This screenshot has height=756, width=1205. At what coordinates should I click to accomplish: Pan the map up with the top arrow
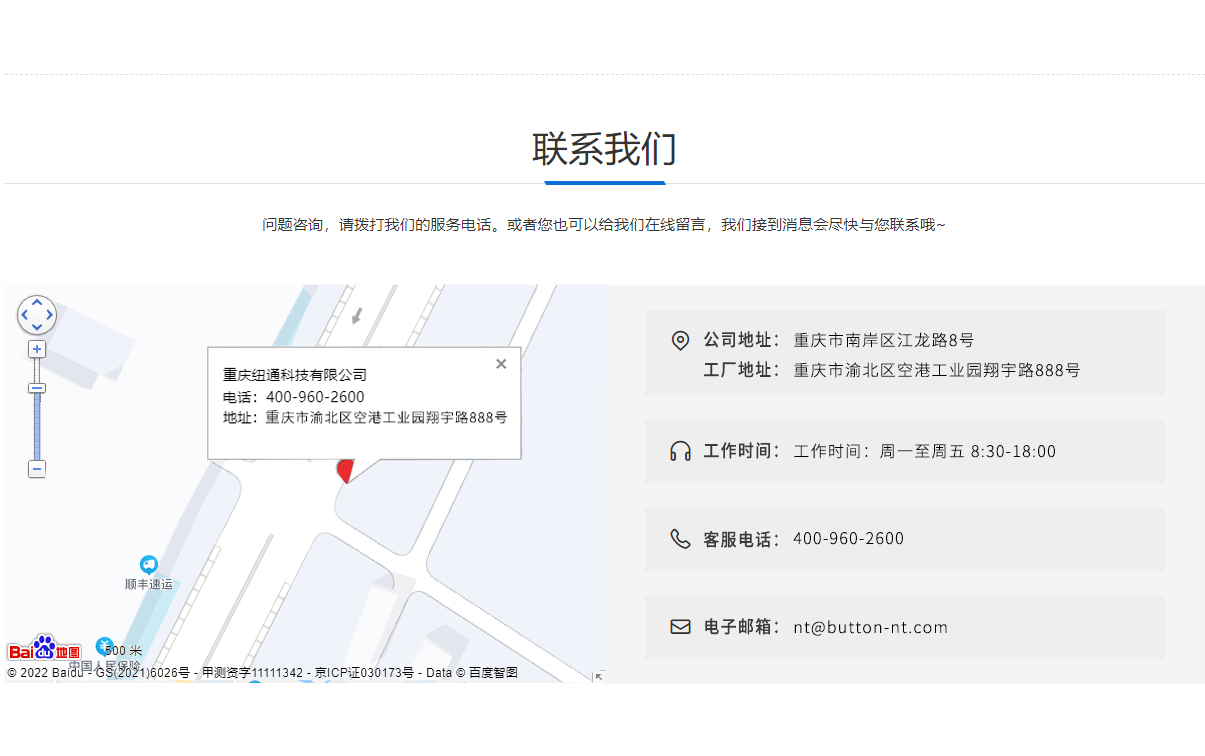click(37, 303)
